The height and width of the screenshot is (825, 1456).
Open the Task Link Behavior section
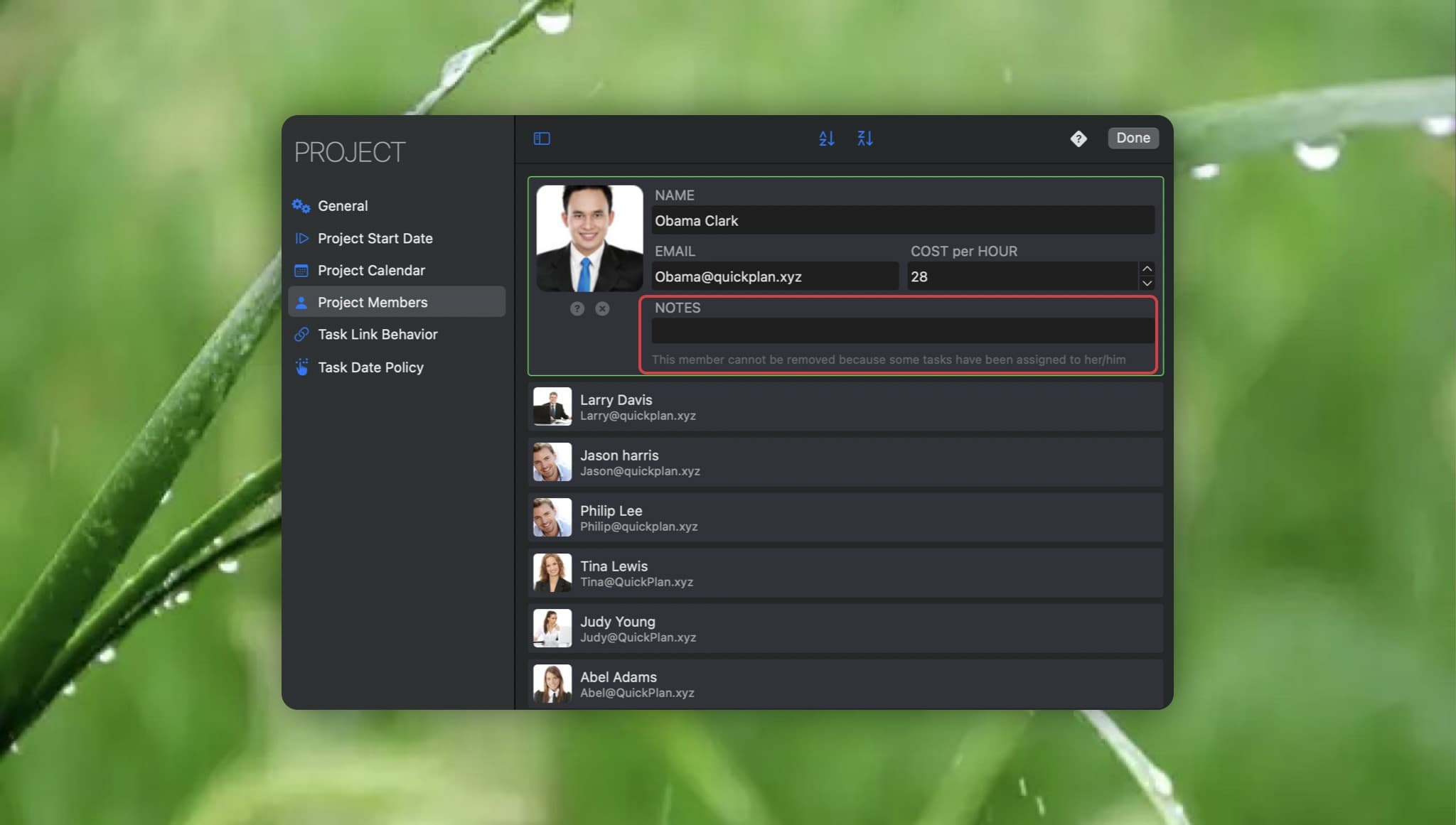click(x=377, y=335)
